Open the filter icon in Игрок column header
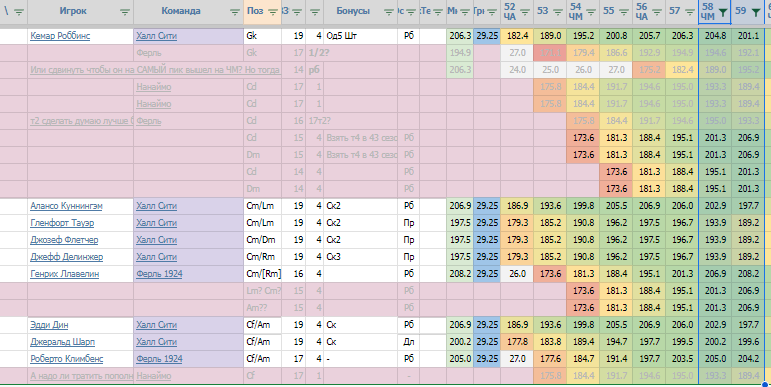 (x=125, y=13)
